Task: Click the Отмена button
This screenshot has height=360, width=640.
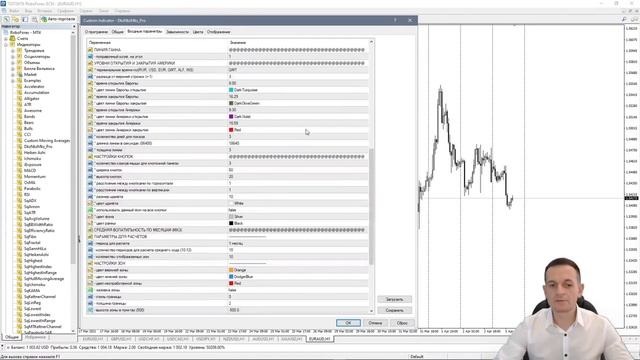Action: pyautogui.click(x=375, y=323)
